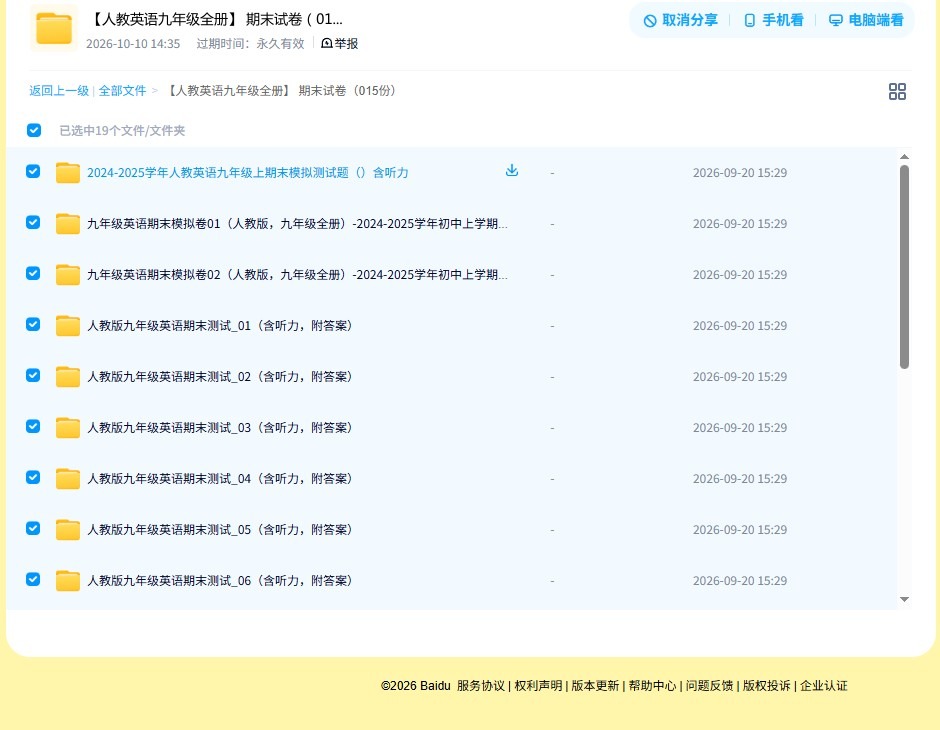The width and height of the screenshot is (940, 730).
Task: Click folder icon for 期末测试_05
Action: 68,529
